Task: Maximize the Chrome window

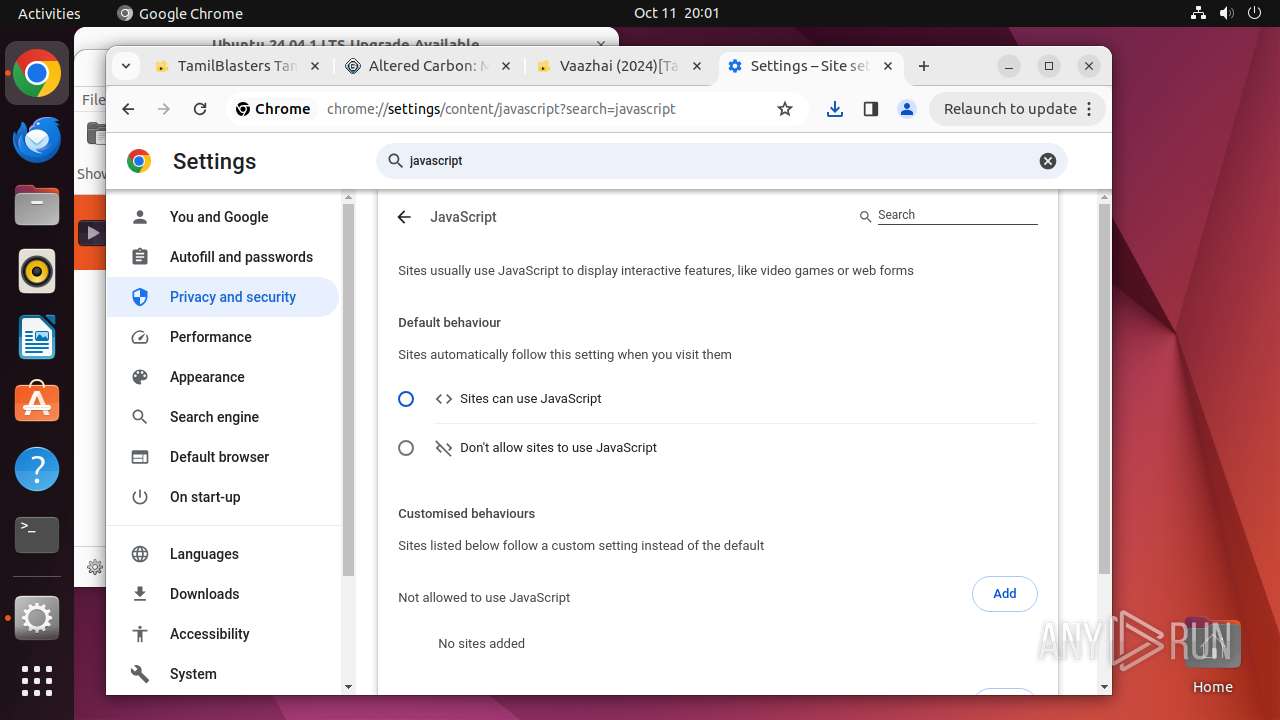Action: [x=1049, y=66]
